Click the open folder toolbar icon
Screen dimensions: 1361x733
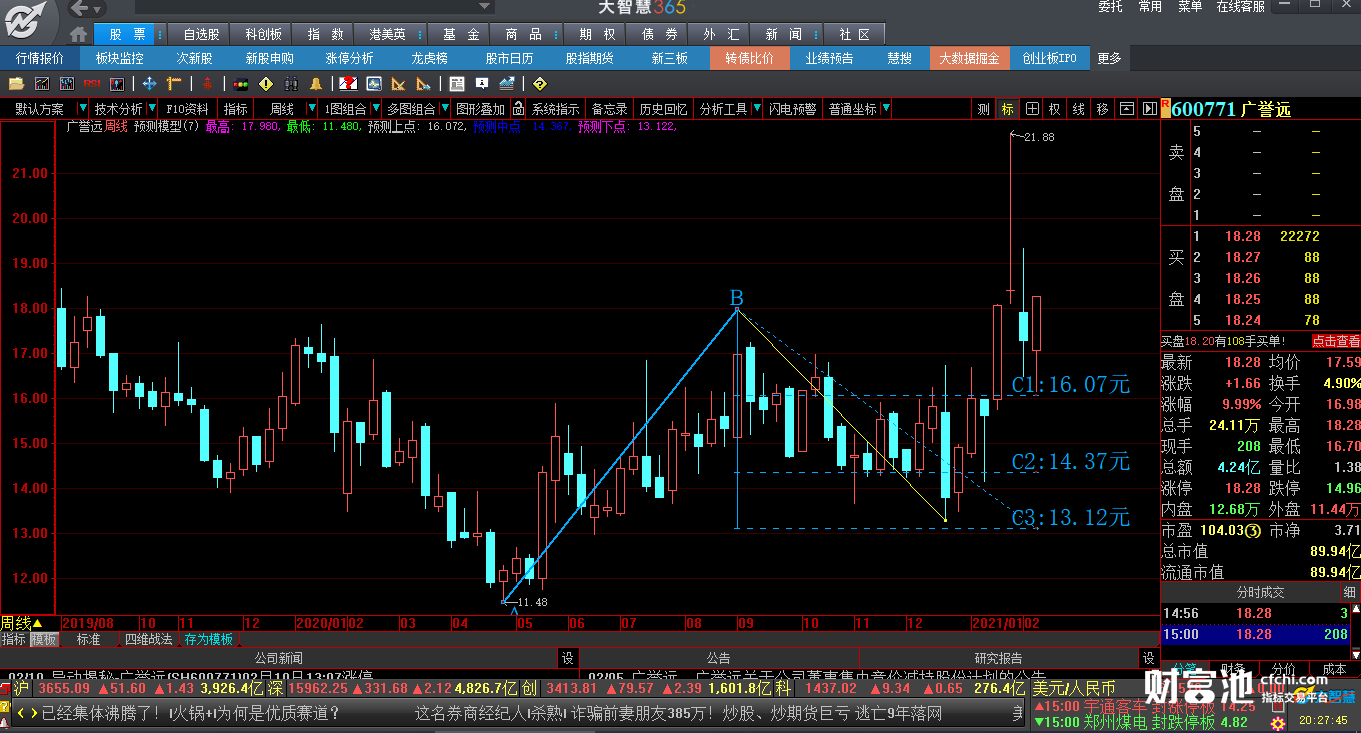pyautogui.click(x=16, y=84)
